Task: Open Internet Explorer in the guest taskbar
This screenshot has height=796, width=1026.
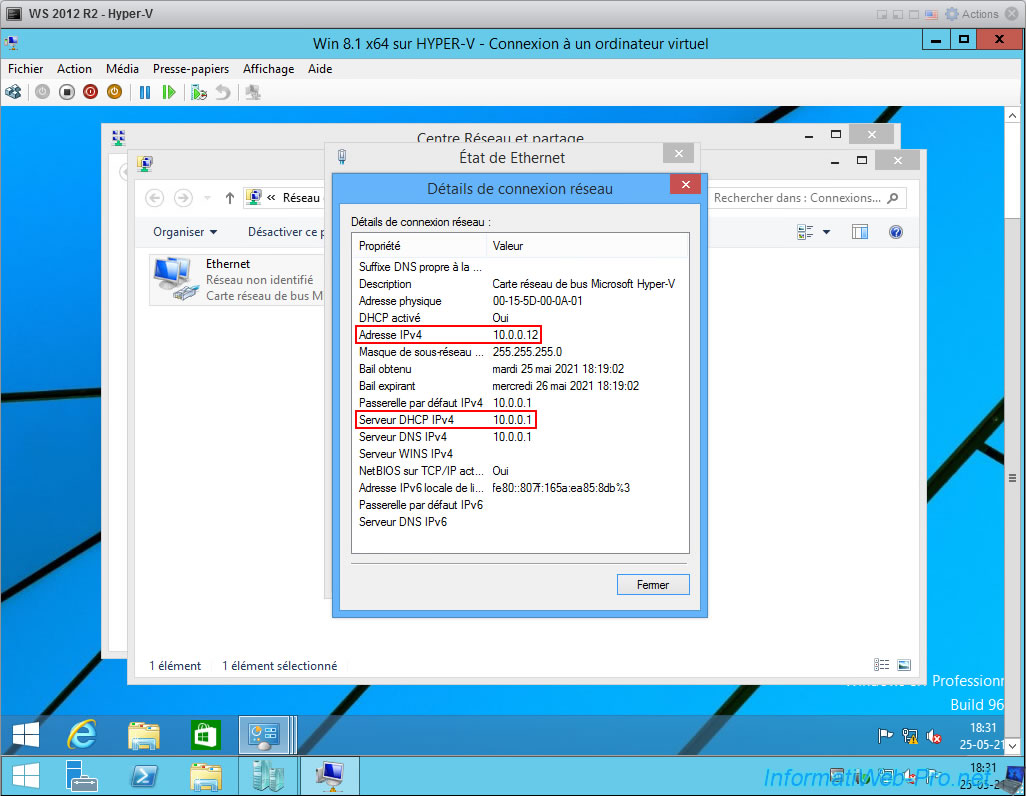Action: coord(81,736)
